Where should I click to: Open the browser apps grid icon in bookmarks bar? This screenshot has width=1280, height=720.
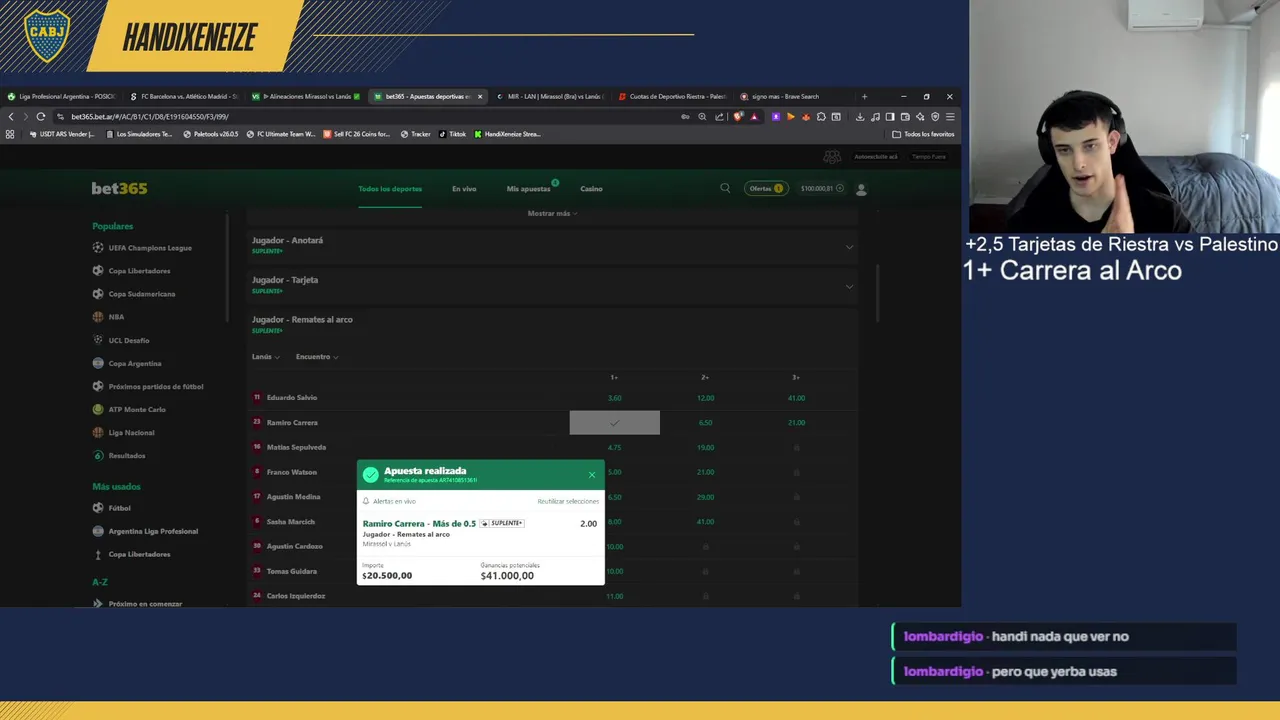[x=10, y=134]
